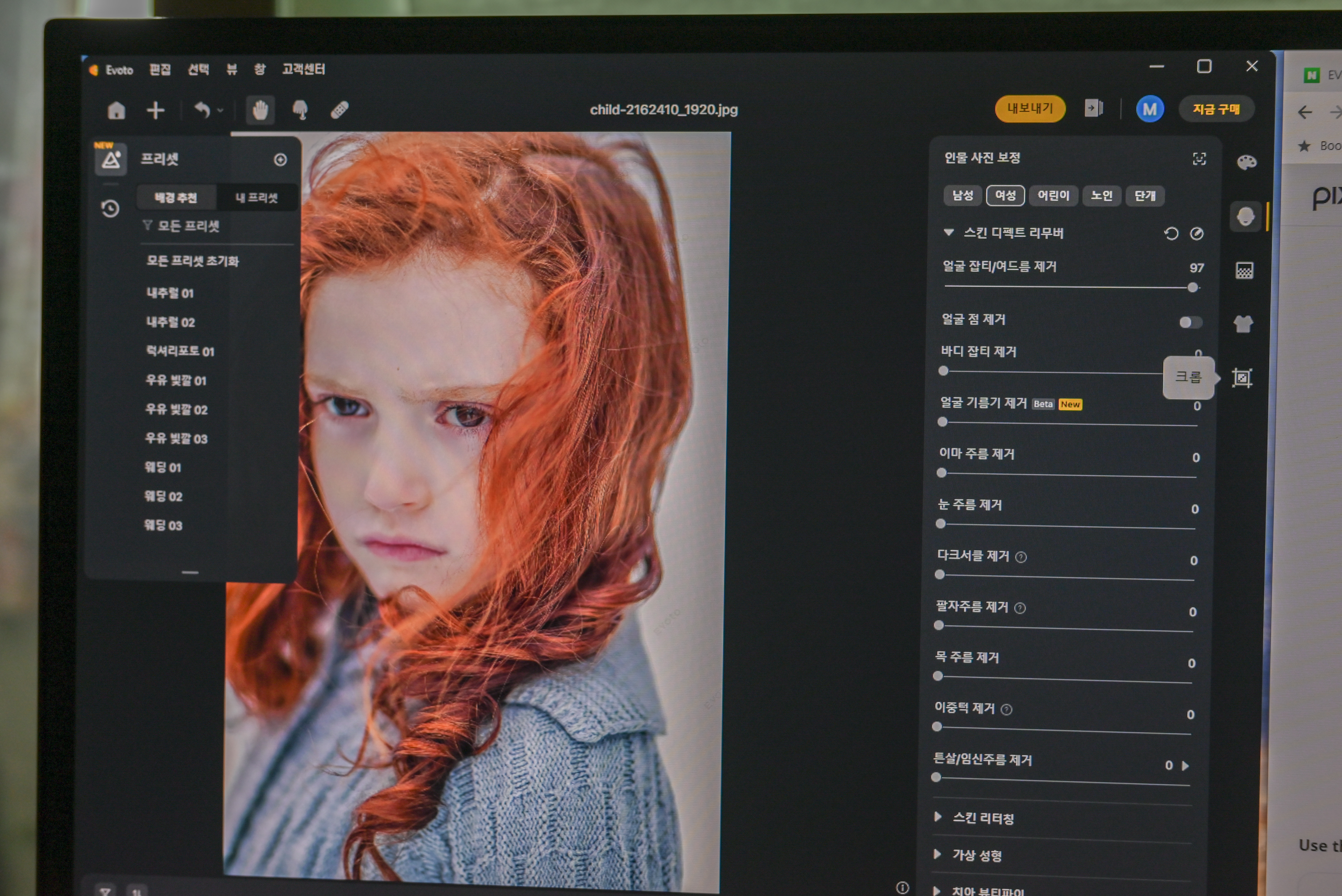Open the 뷰 menu
This screenshot has width=1342, height=896.
coord(231,70)
